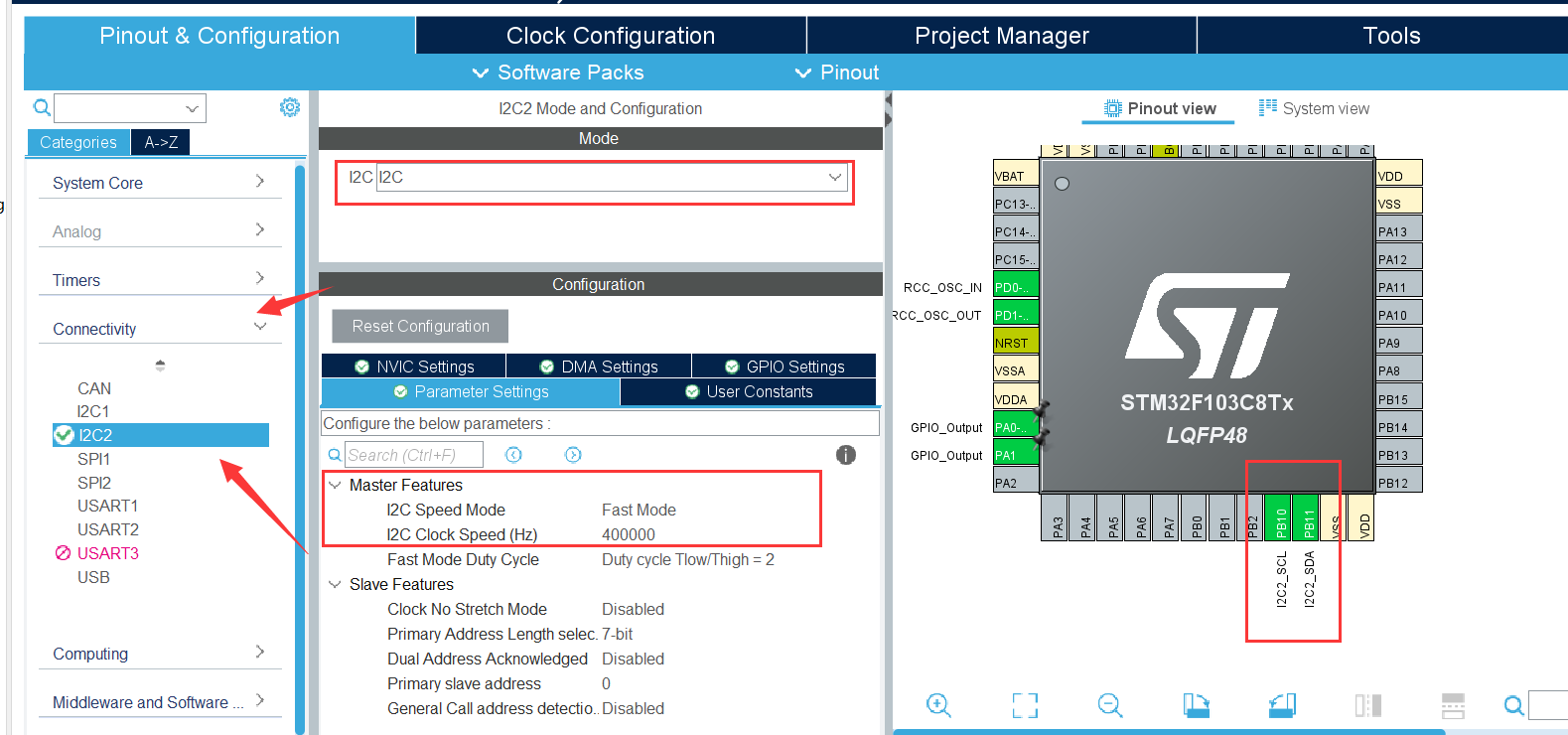
Task: Click the I2C2 enabled green check icon
Action: (64, 435)
